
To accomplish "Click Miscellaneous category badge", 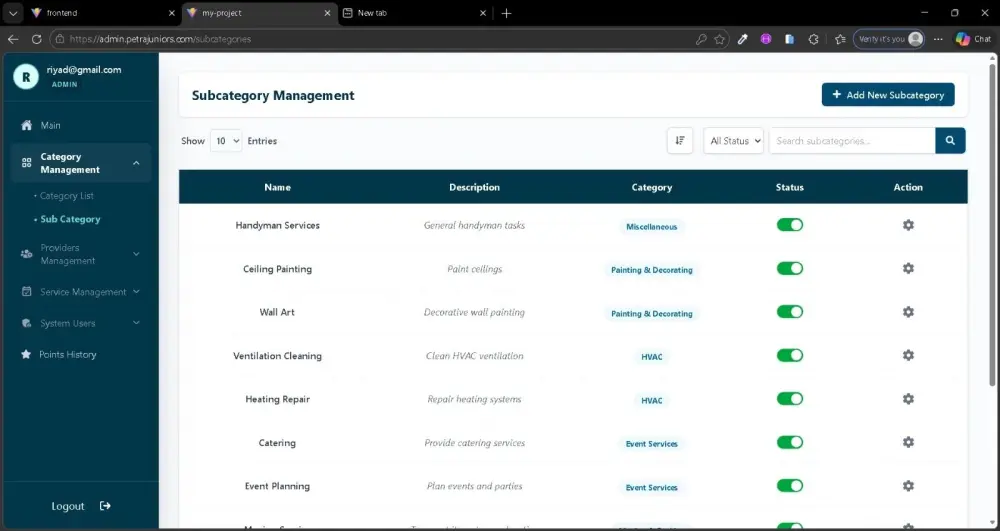I will pyautogui.click(x=651, y=226).
